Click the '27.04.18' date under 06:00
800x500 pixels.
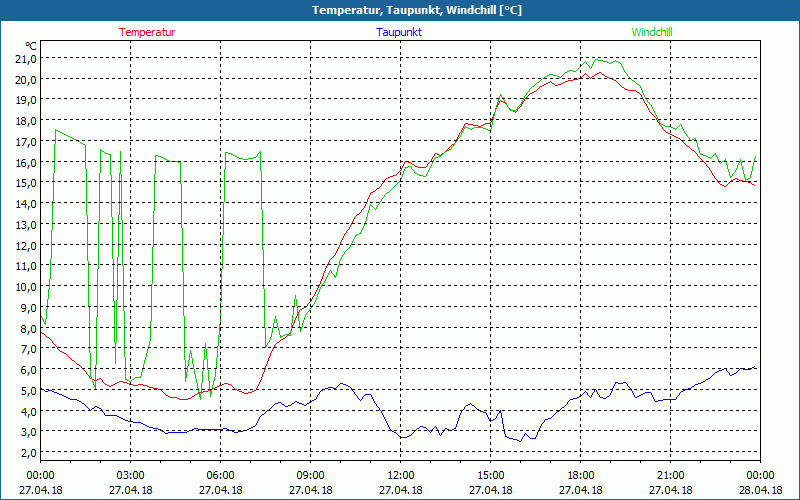pyautogui.click(x=221, y=490)
